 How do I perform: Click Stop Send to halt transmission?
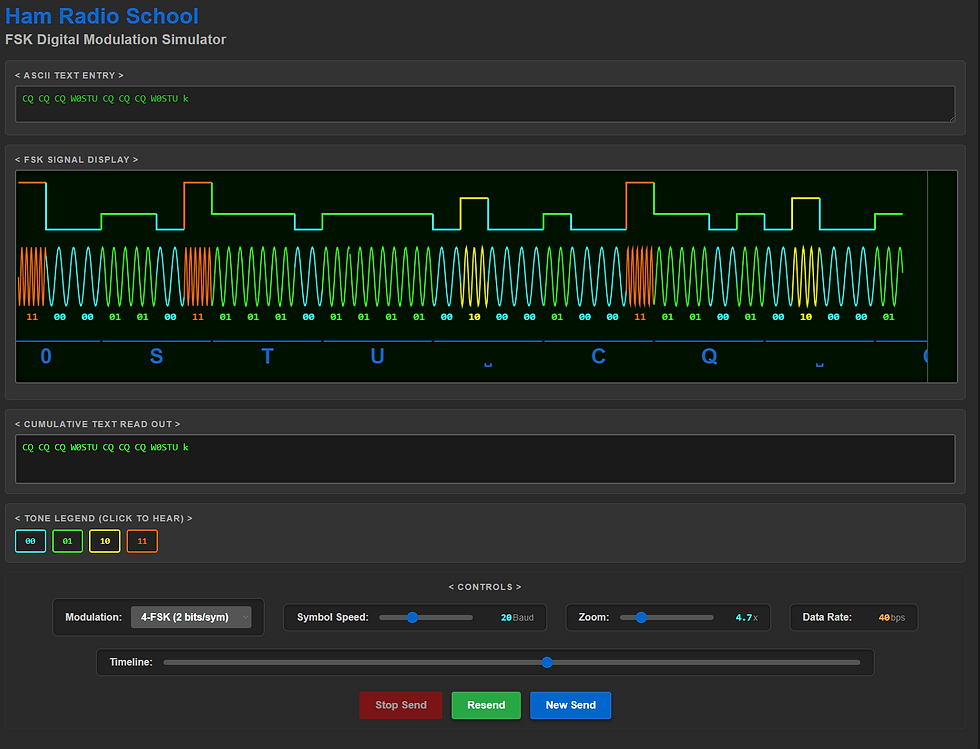pos(400,705)
